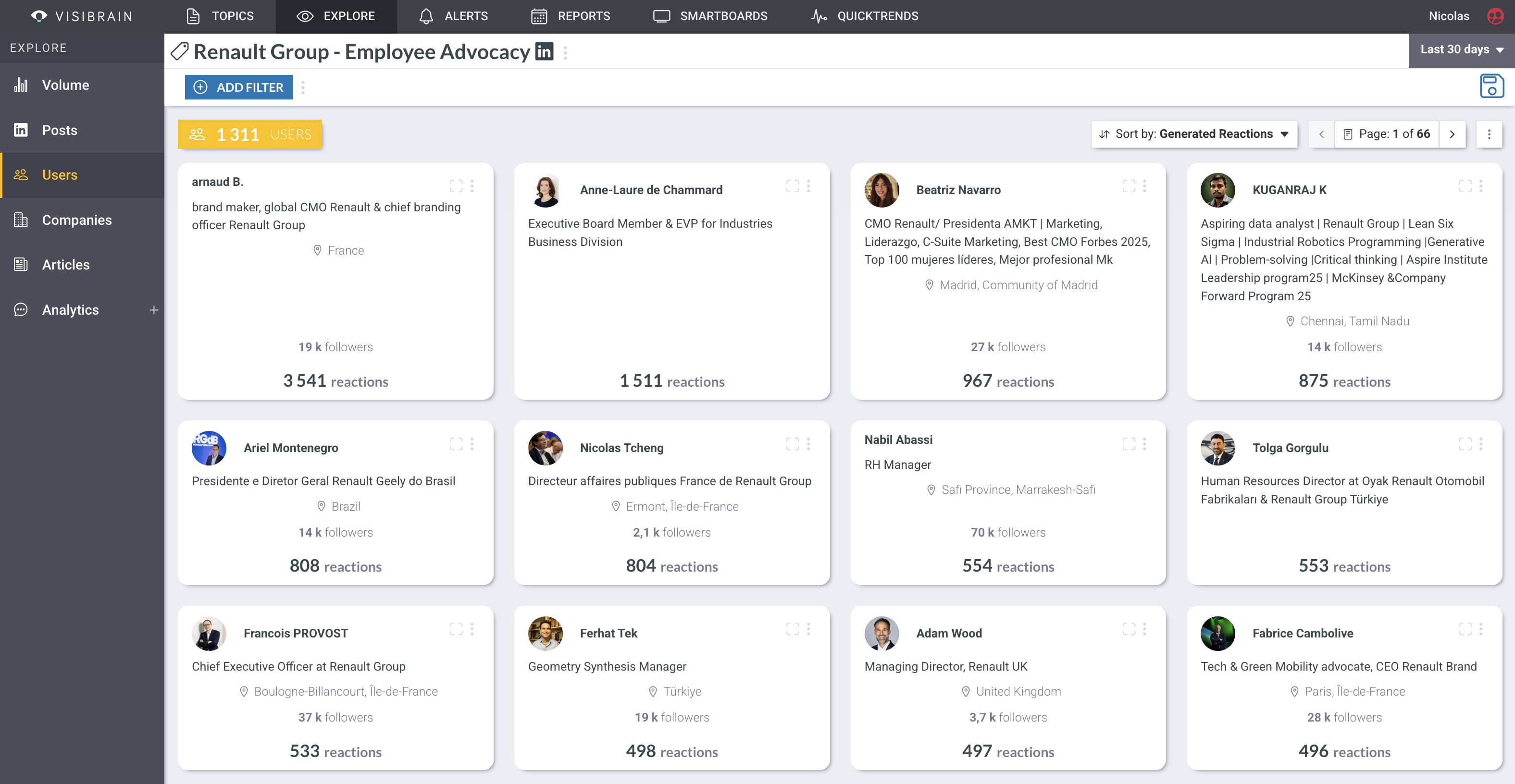Image resolution: width=1515 pixels, height=784 pixels.
Task: Open Posts in the sidebar
Action: [82, 130]
